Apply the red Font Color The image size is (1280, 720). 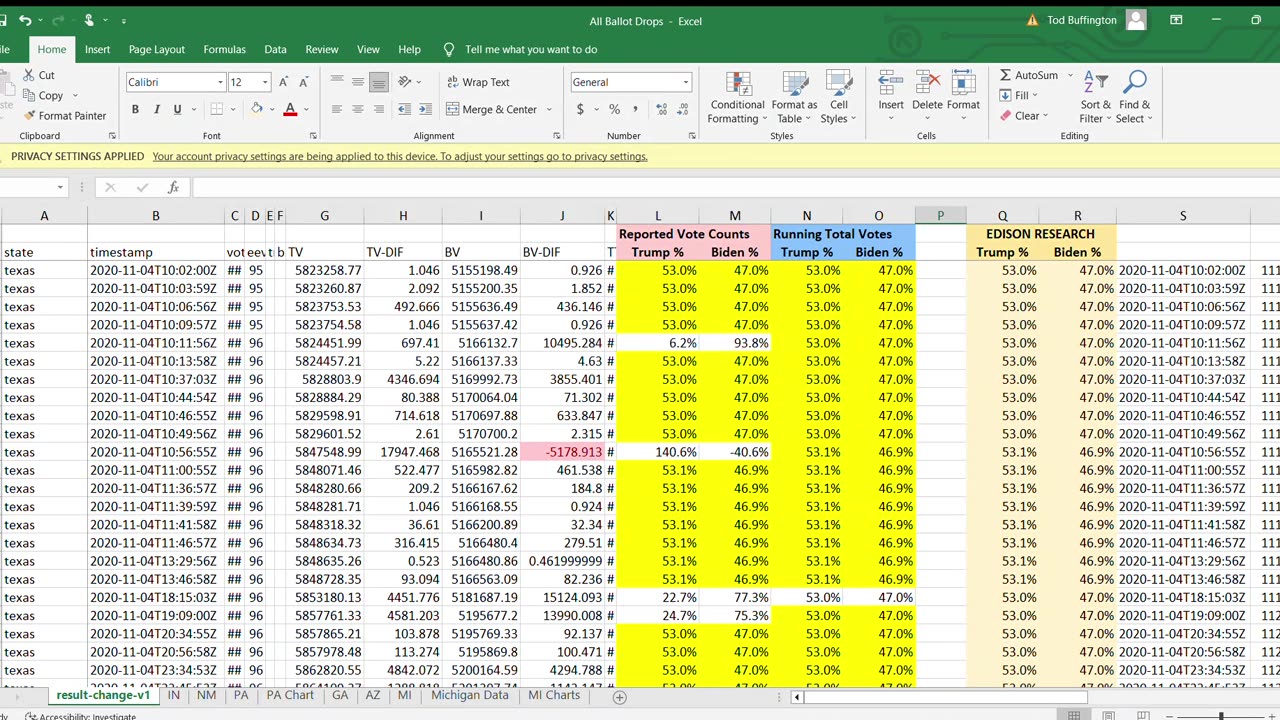tap(290, 109)
